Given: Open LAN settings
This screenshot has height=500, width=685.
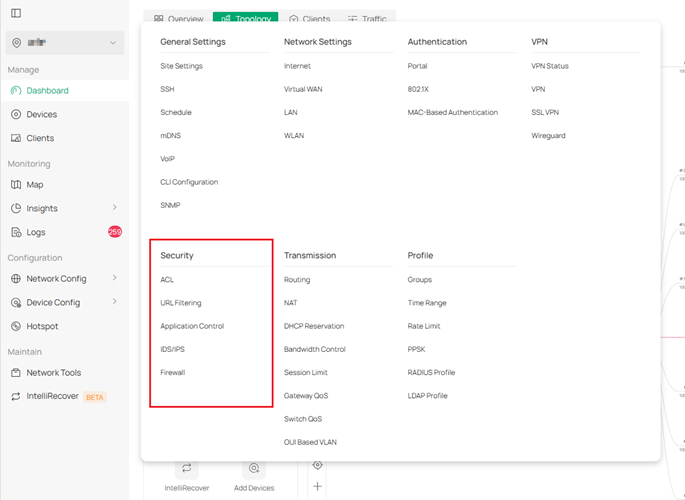Looking at the screenshot, I should click(291, 112).
